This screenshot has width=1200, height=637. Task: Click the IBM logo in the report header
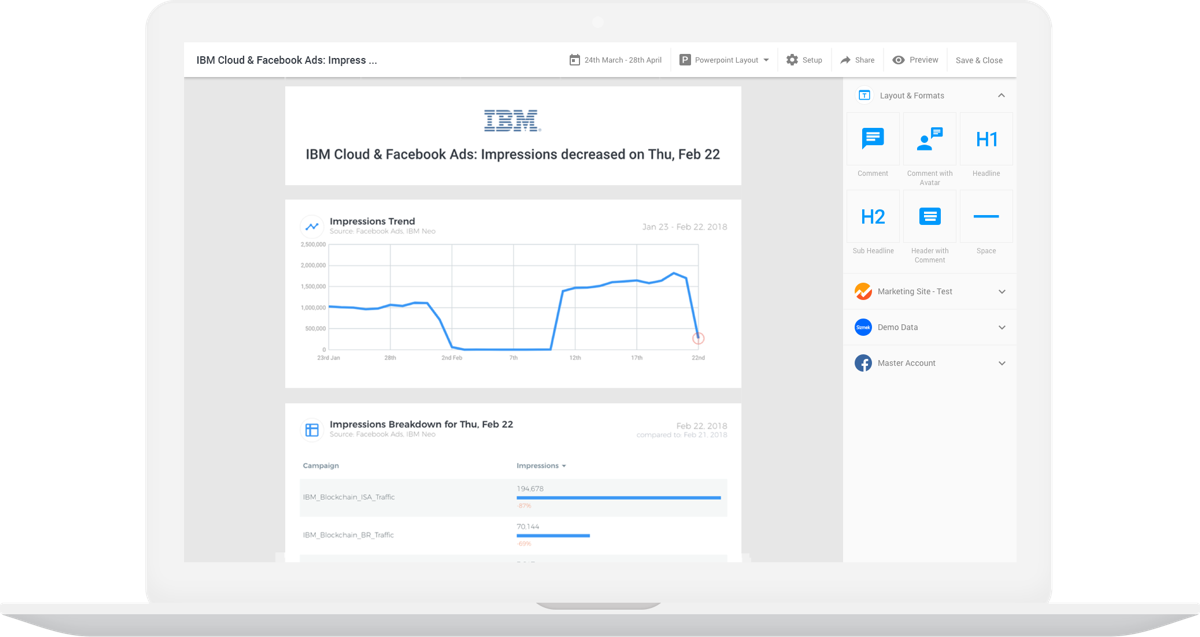point(512,121)
